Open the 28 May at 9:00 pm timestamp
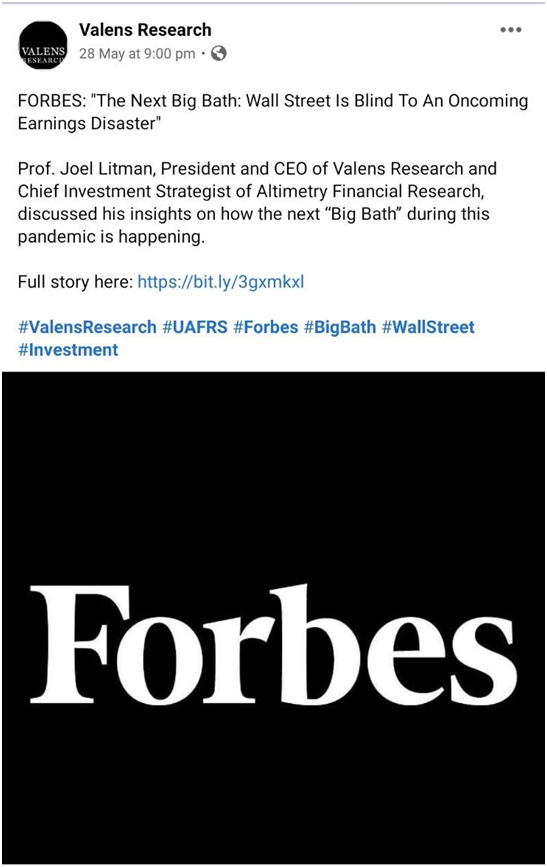 [137, 54]
